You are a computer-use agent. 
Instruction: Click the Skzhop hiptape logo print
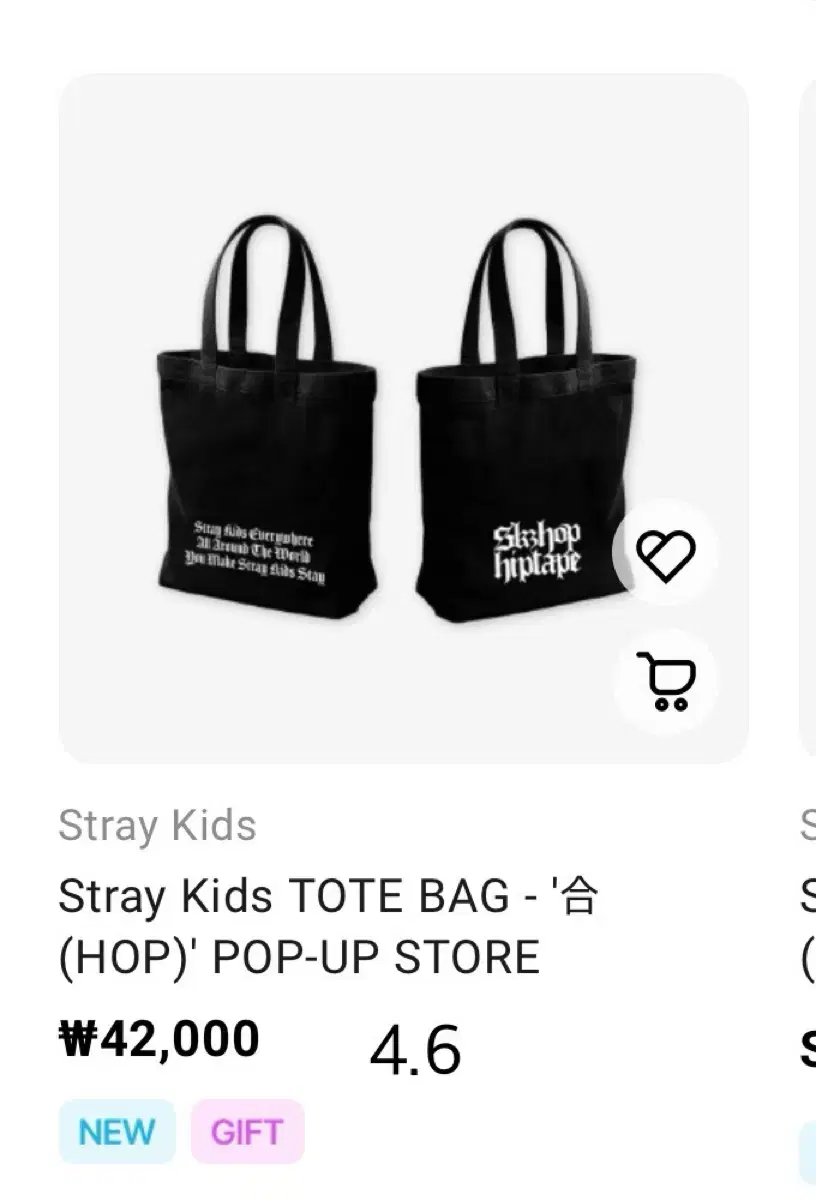point(537,552)
